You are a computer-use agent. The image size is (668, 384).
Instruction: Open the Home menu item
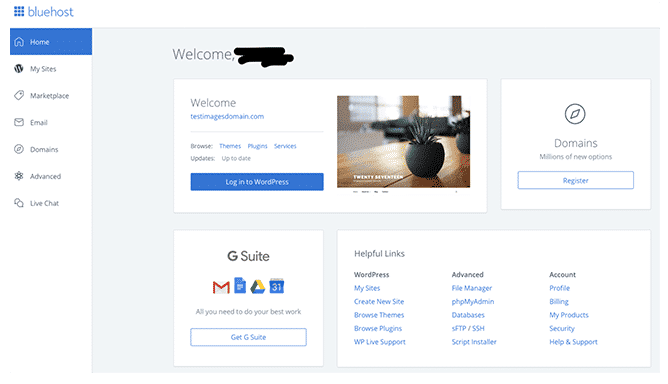pyautogui.click(x=51, y=42)
